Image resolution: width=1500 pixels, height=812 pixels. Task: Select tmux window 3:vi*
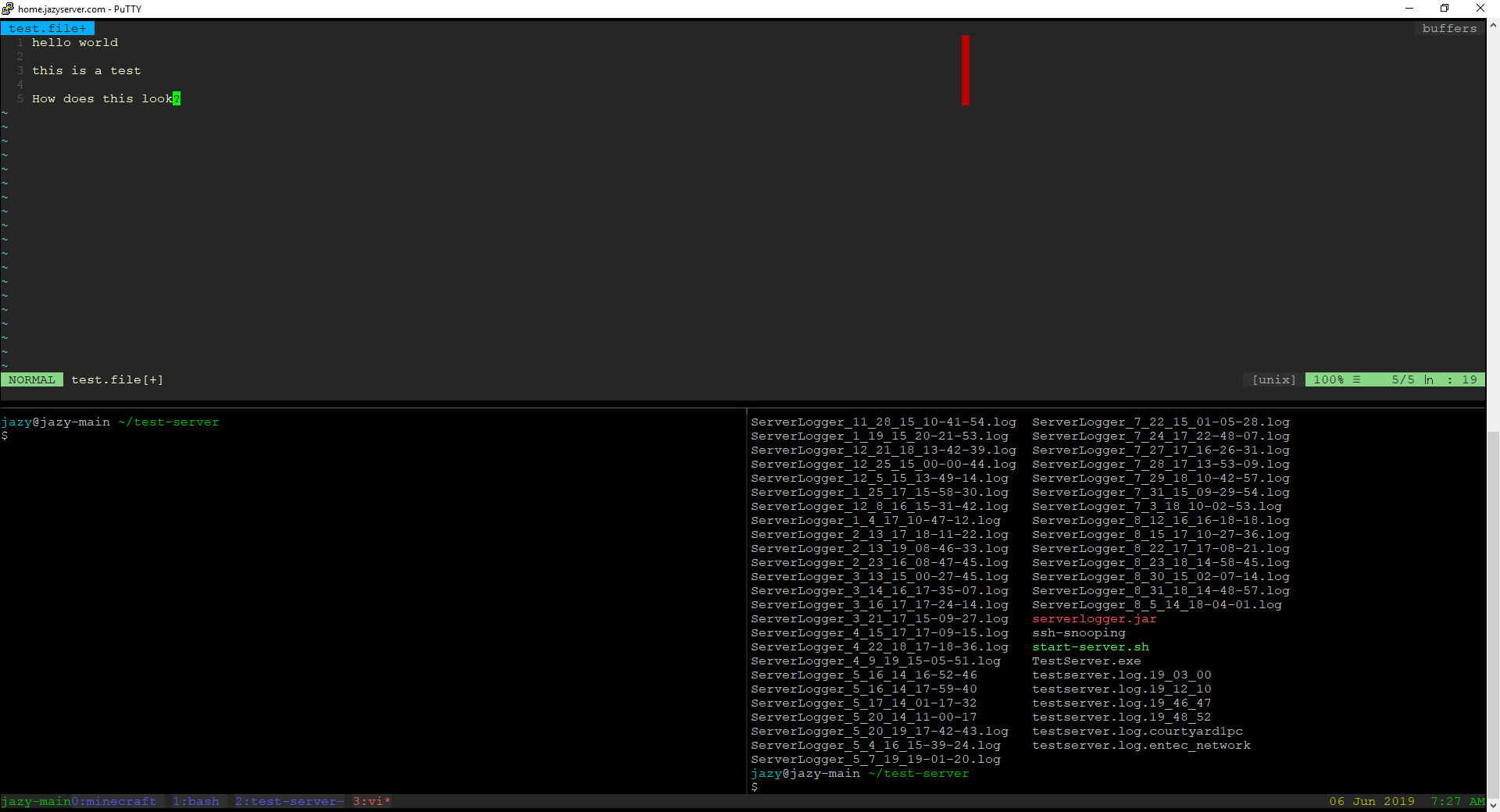coord(372,802)
